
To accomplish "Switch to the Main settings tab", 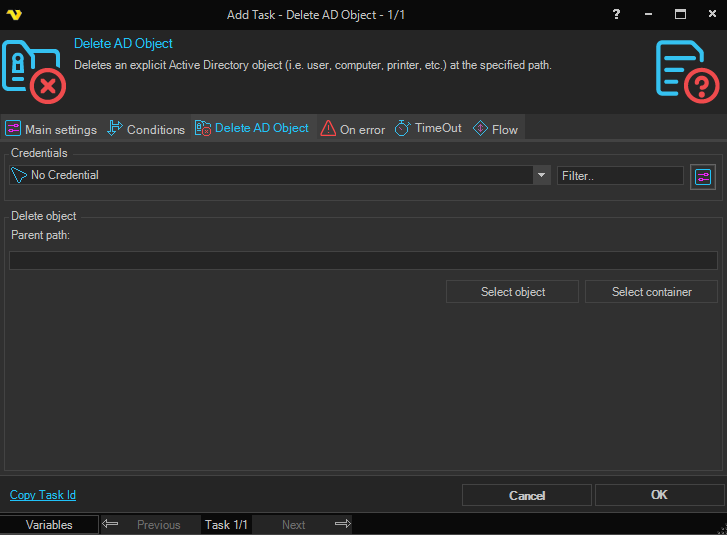I will (51, 129).
